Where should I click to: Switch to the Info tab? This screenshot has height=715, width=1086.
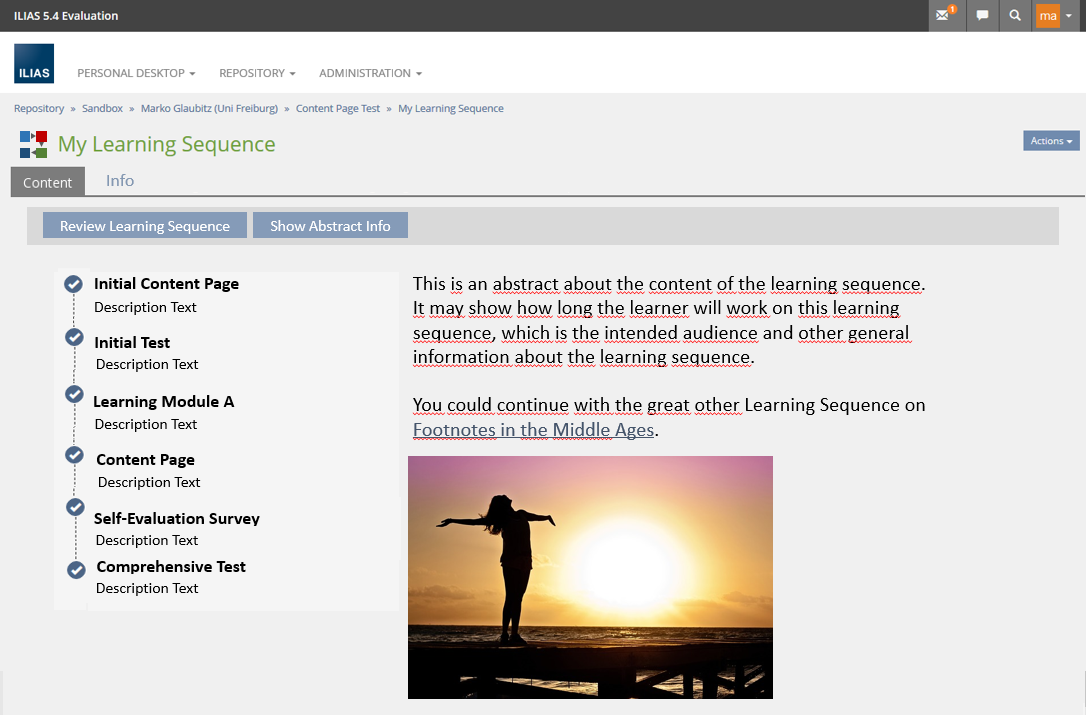[x=120, y=181]
